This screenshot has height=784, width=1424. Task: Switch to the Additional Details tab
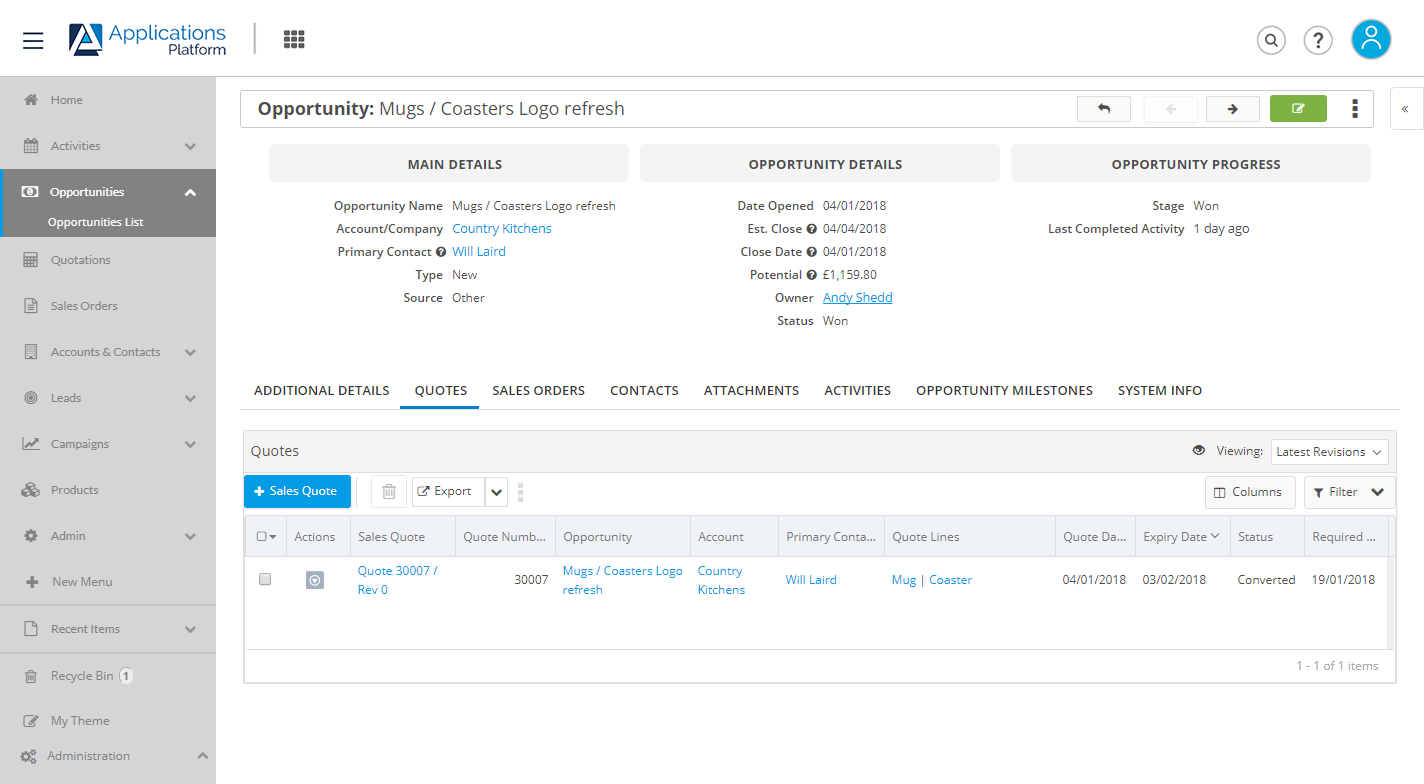click(x=322, y=391)
